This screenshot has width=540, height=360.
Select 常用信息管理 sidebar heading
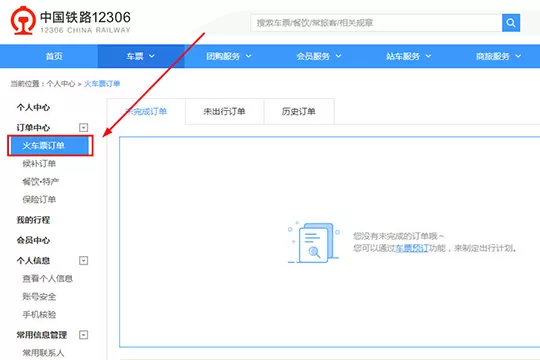coord(42,335)
